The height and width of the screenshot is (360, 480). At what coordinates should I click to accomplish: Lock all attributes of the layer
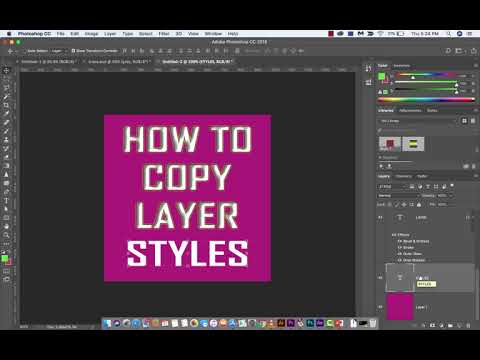[419, 204]
